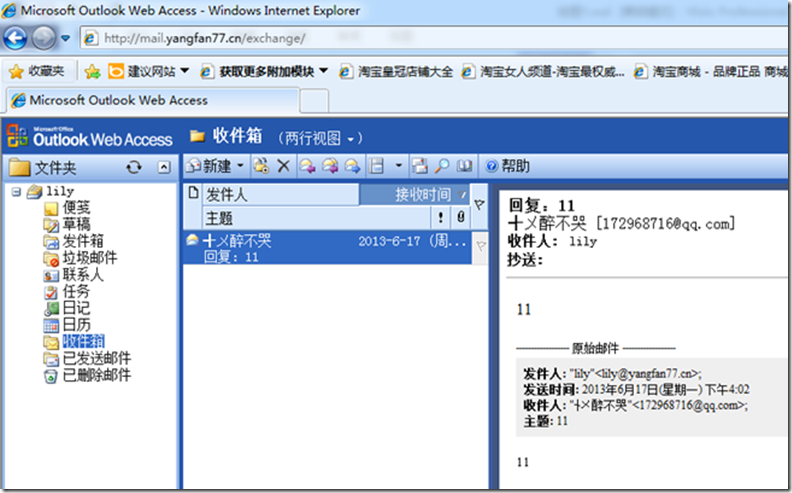Click the flag column header icon

click(x=479, y=205)
